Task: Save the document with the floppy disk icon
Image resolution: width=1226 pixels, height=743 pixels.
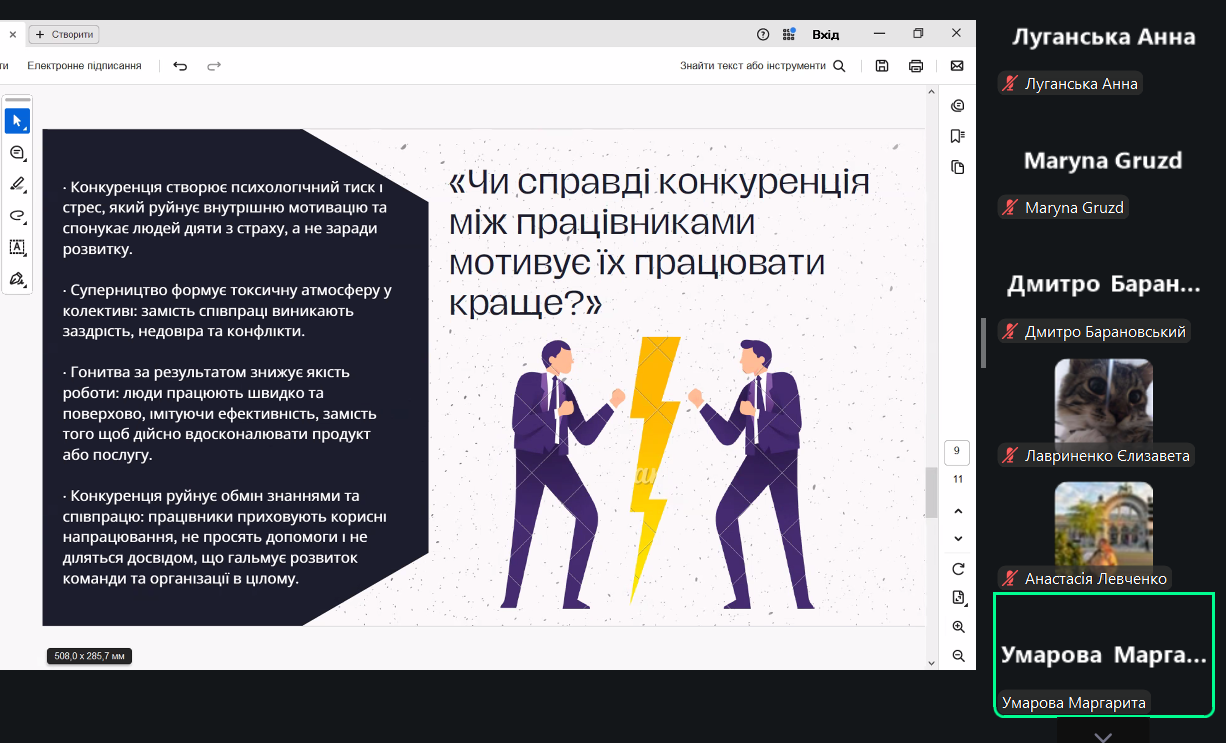Action: tap(881, 66)
